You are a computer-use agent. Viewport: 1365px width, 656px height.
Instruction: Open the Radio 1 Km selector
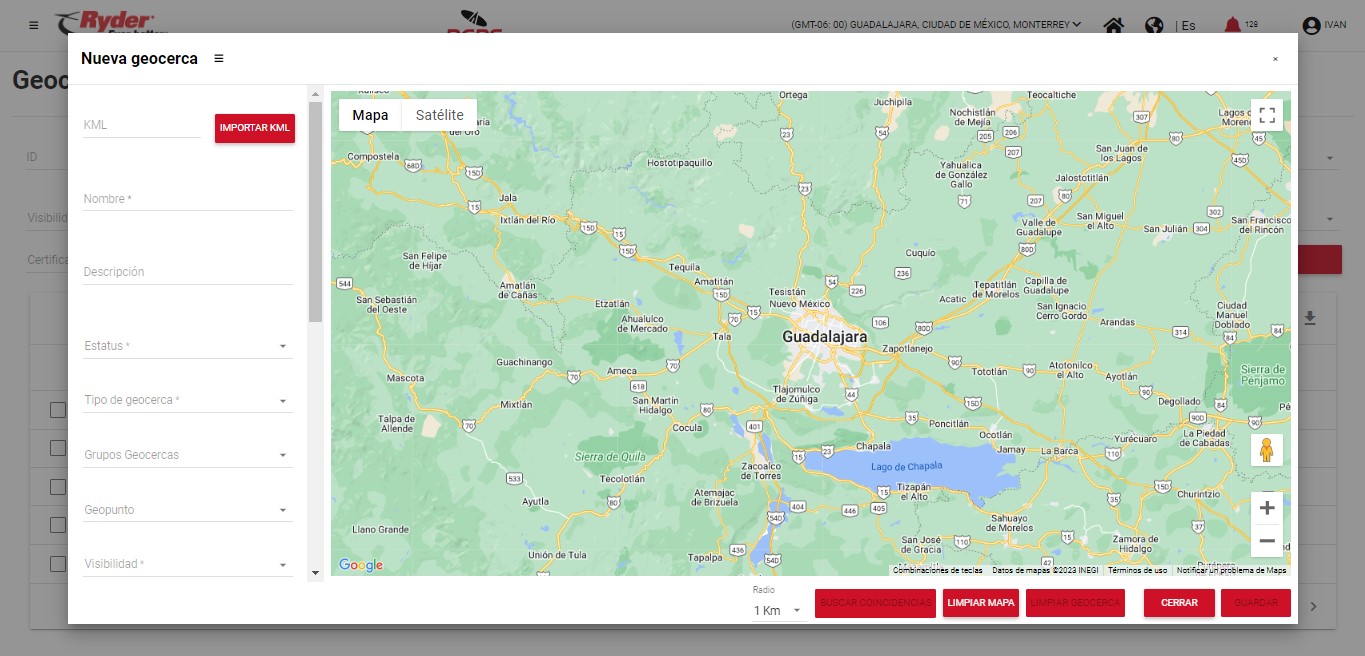[778, 610]
